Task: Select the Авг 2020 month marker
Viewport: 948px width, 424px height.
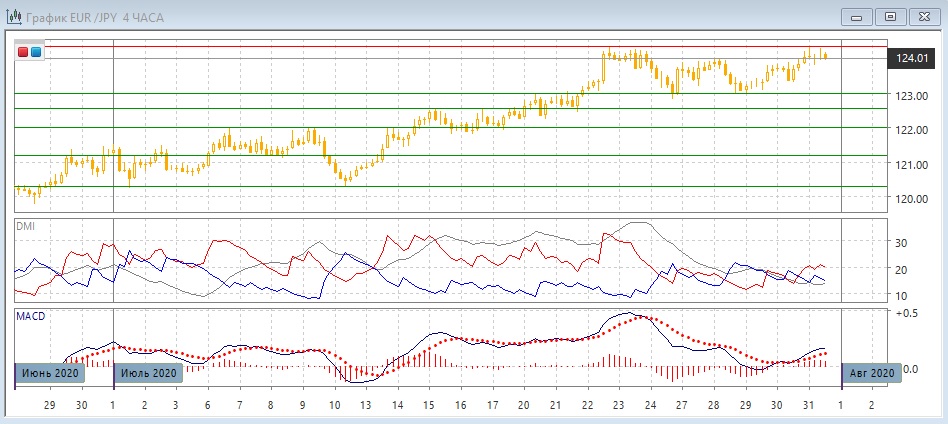Action: pos(871,373)
